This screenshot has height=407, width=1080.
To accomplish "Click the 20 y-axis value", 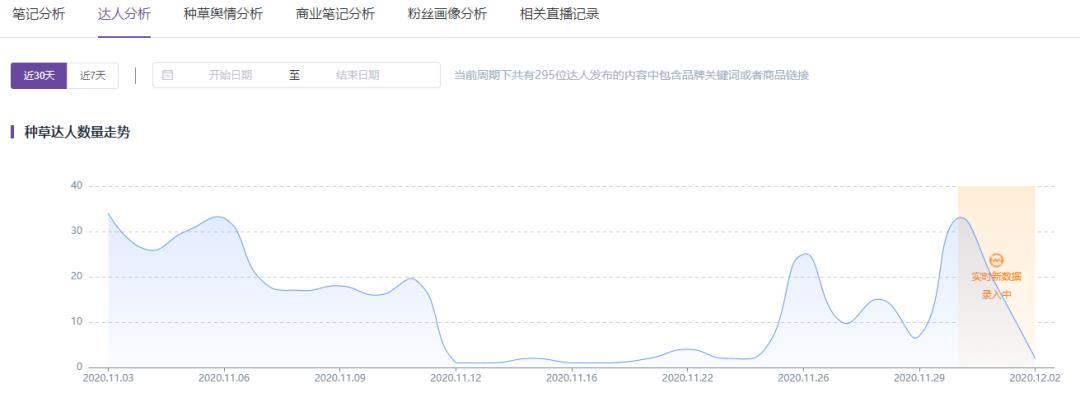I will tap(76, 276).
